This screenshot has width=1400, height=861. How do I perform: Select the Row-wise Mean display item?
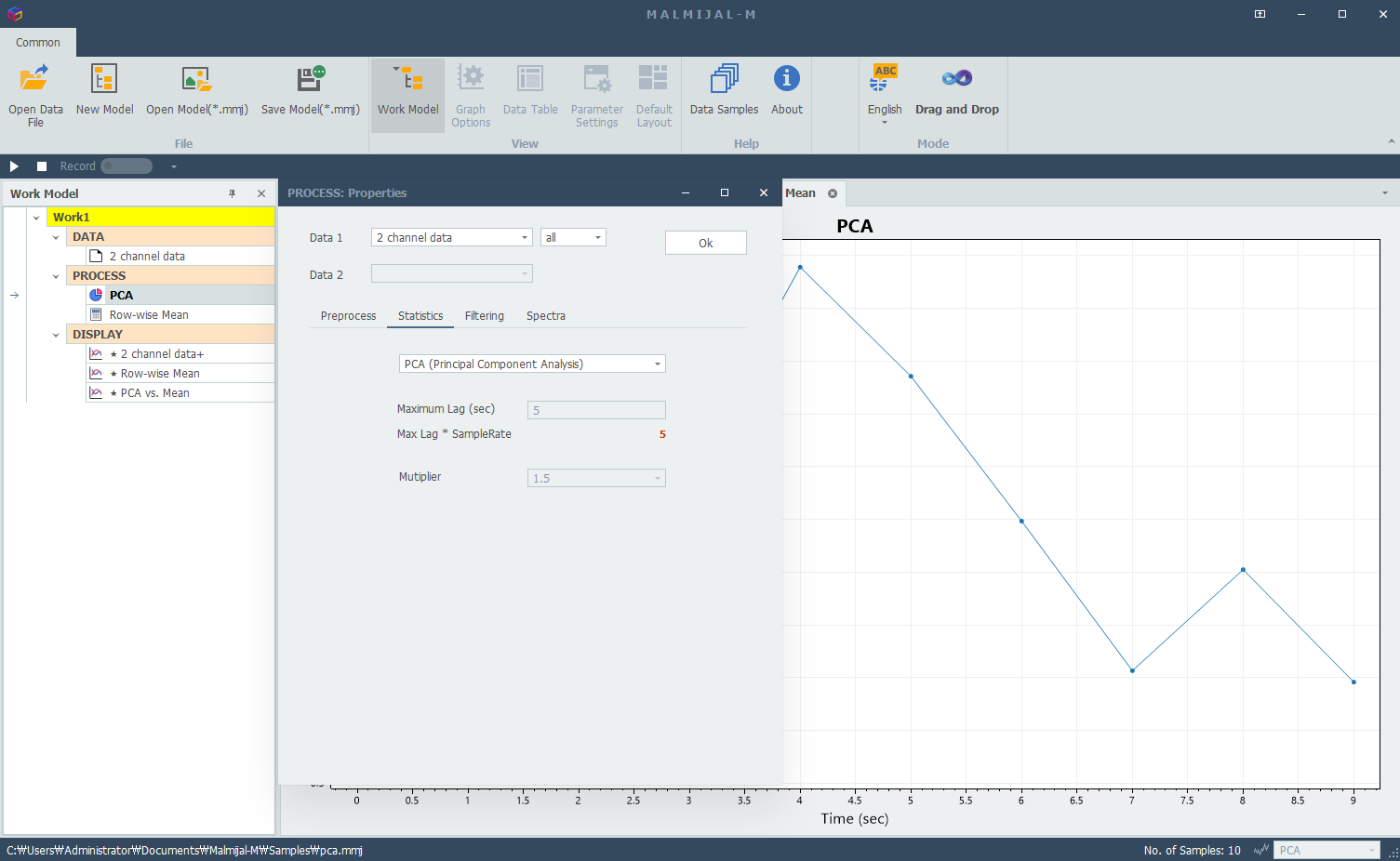[x=180, y=374]
